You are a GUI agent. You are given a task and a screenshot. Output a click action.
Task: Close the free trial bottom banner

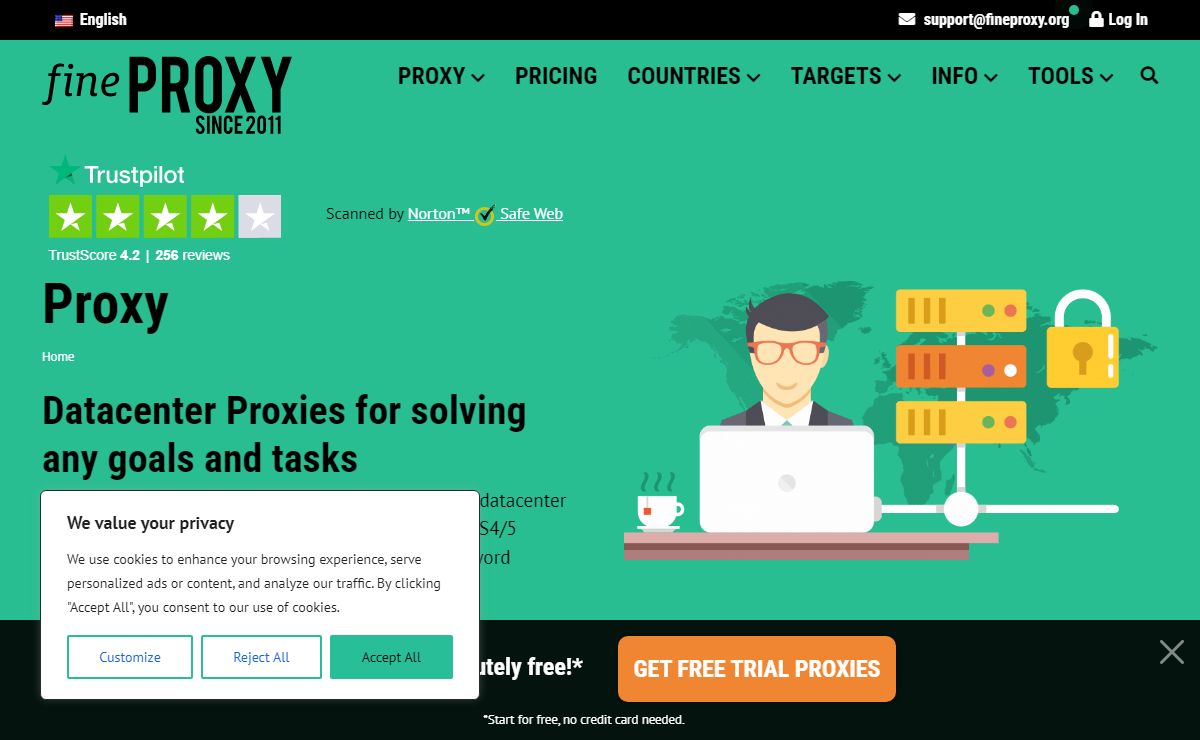pyautogui.click(x=1172, y=652)
